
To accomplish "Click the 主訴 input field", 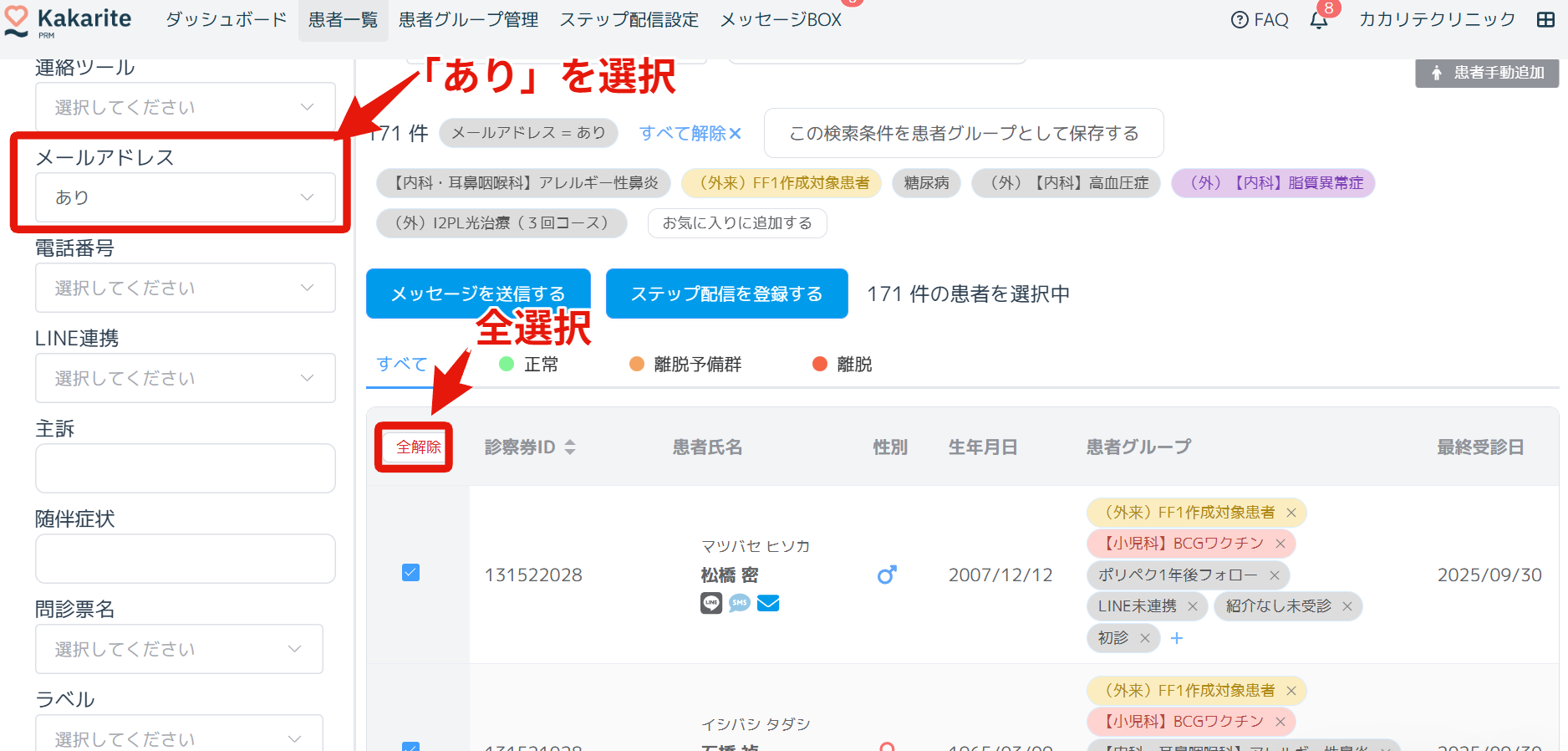I will tap(185, 468).
